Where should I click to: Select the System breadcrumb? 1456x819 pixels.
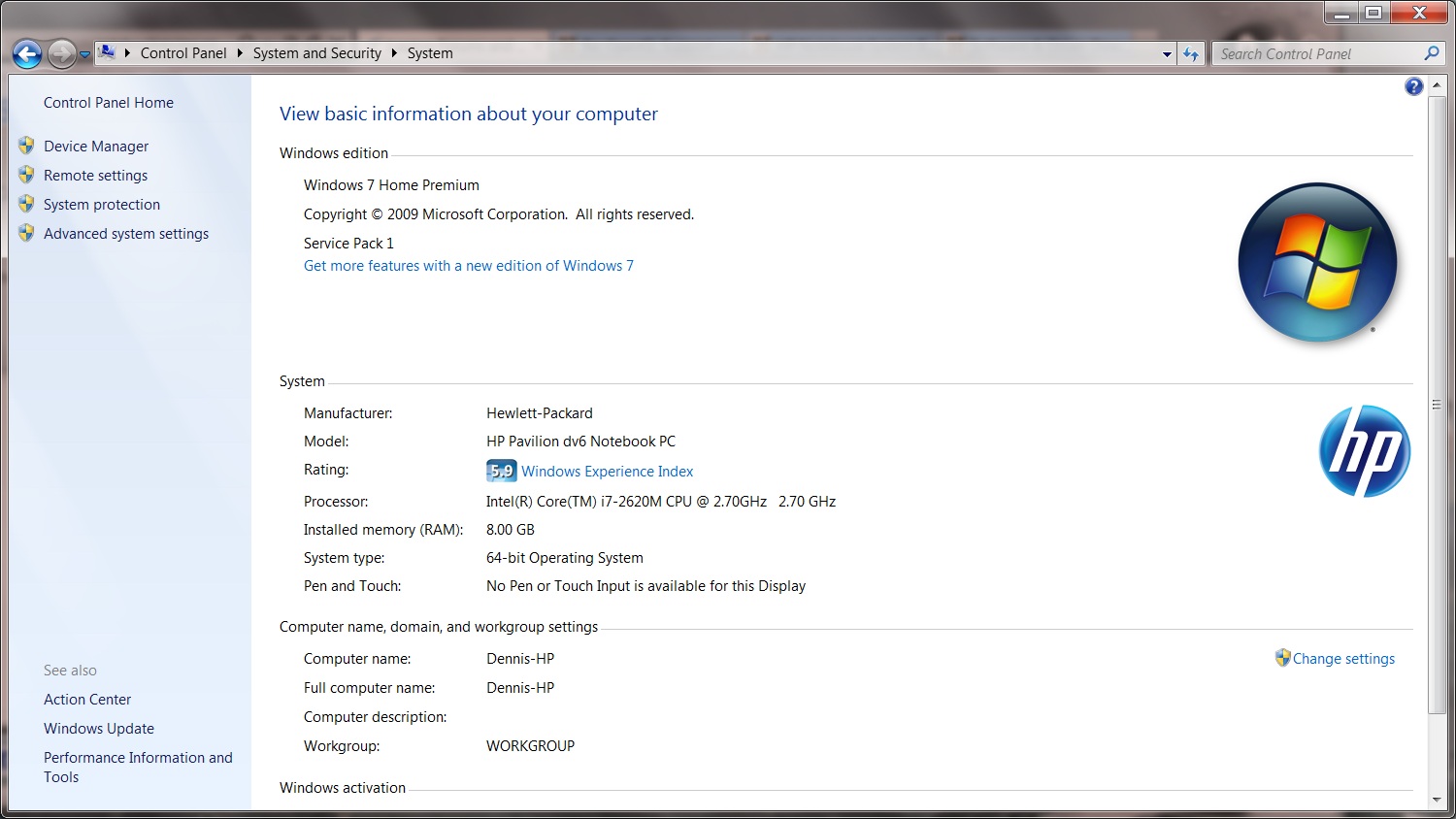click(x=430, y=53)
